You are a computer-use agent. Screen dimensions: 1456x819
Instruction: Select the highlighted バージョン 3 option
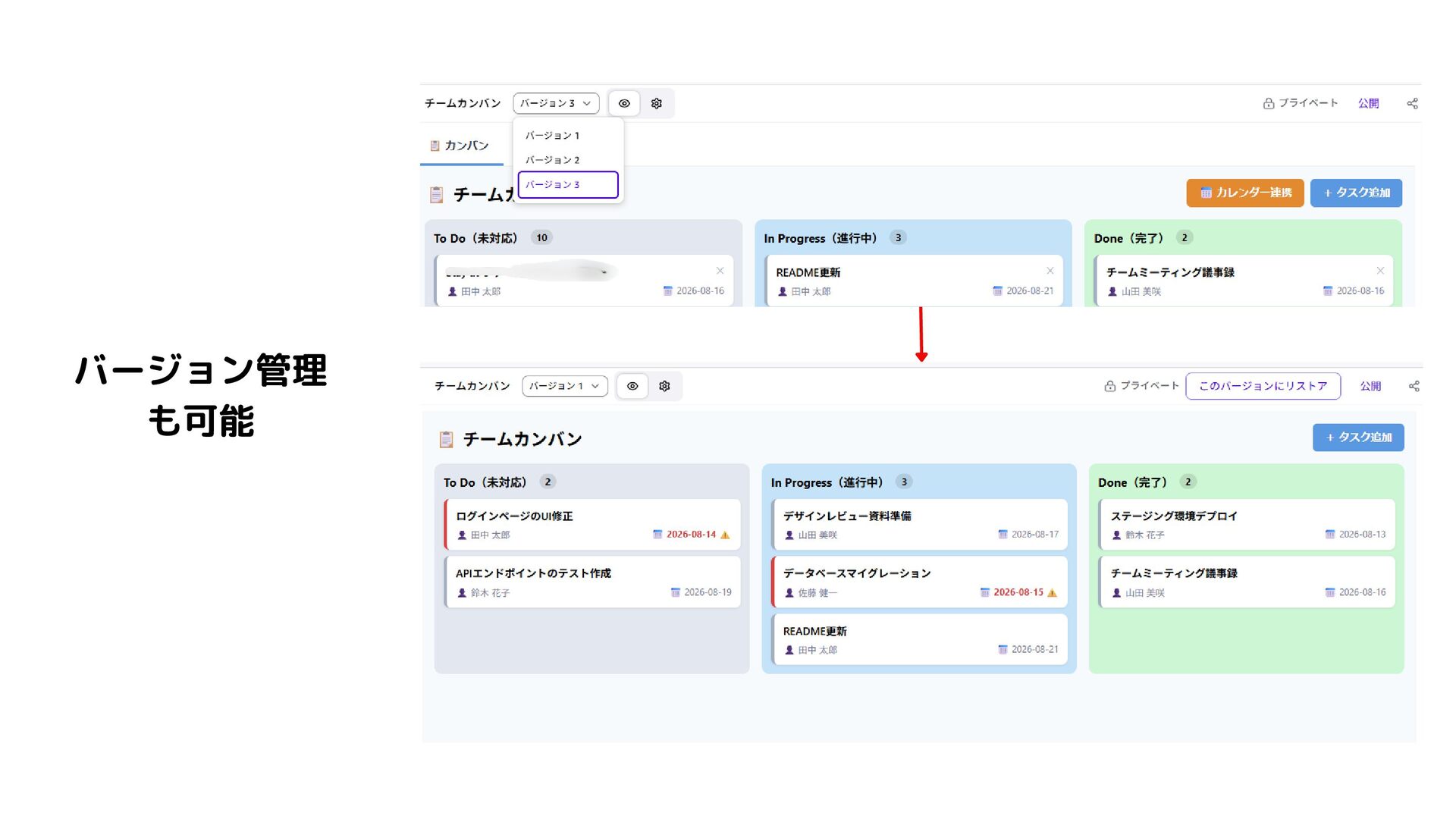(568, 185)
